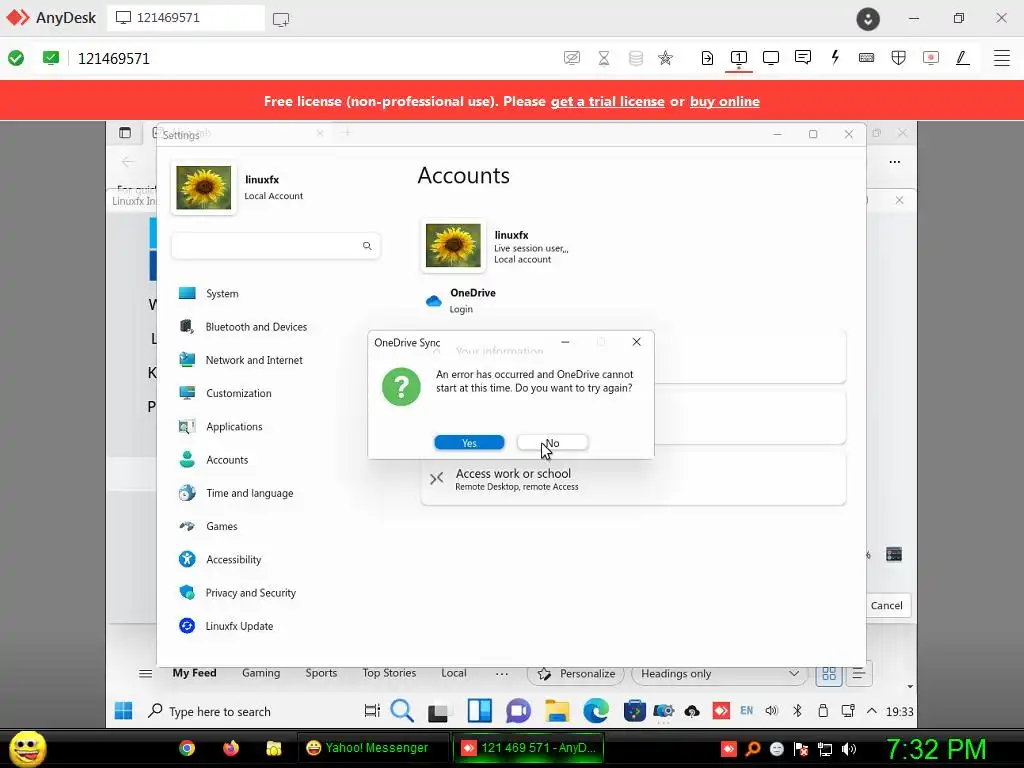Expand remote tray hidden icons chevron
The width and height of the screenshot is (1024, 768).
(x=872, y=711)
